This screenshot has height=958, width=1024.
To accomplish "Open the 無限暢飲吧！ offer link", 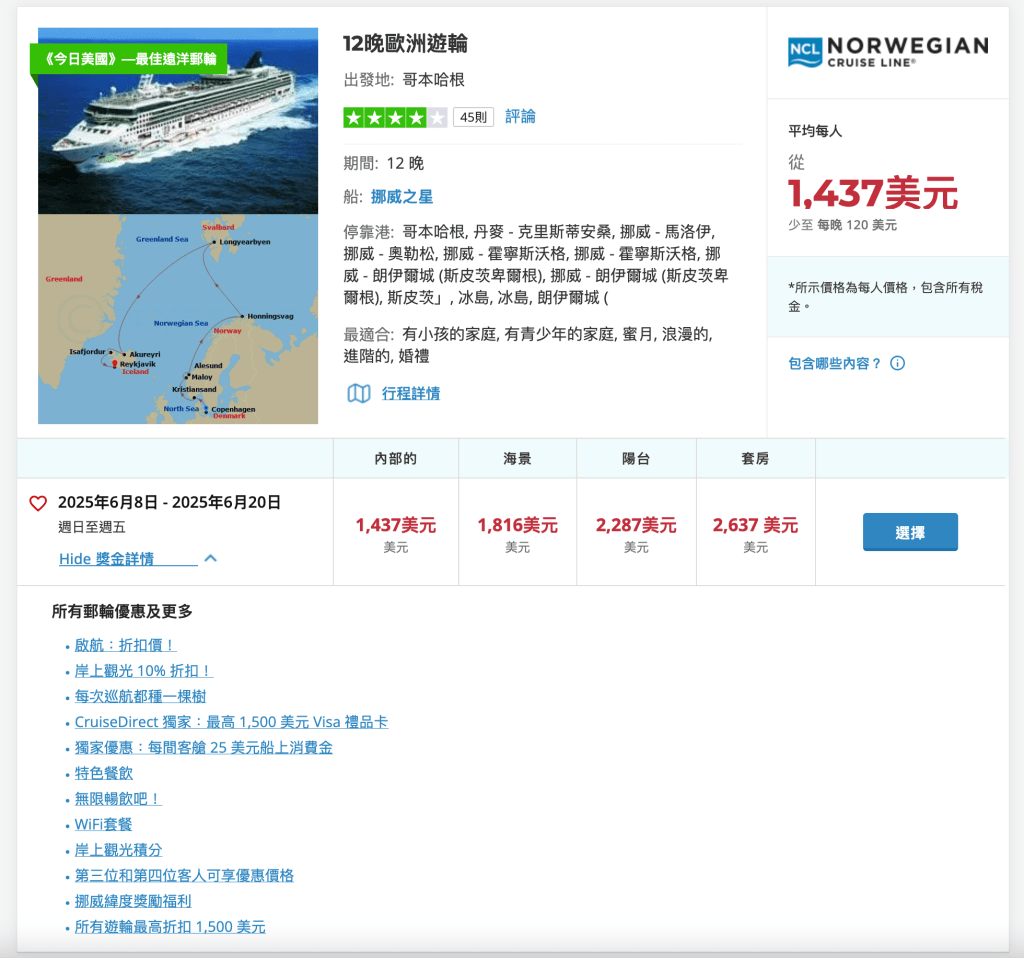I will click(118, 799).
